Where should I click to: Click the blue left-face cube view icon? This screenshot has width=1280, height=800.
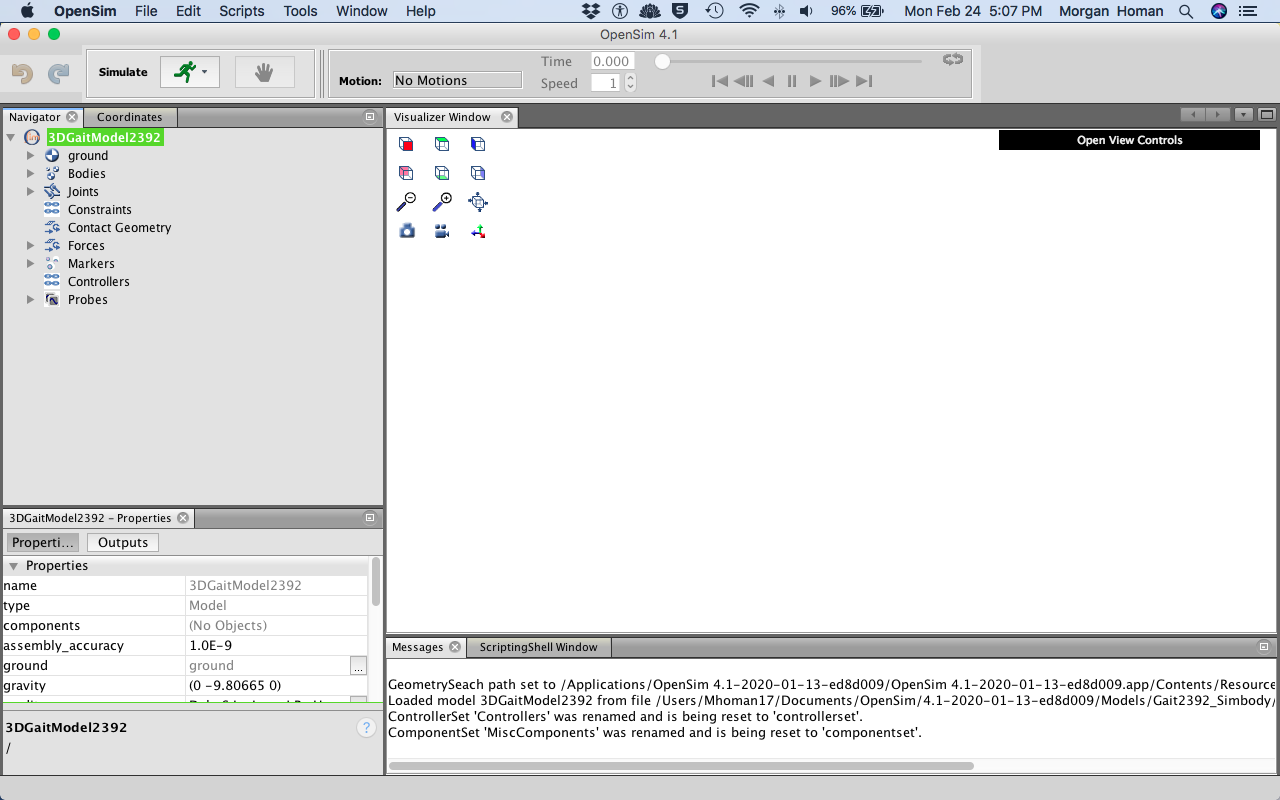[478, 144]
